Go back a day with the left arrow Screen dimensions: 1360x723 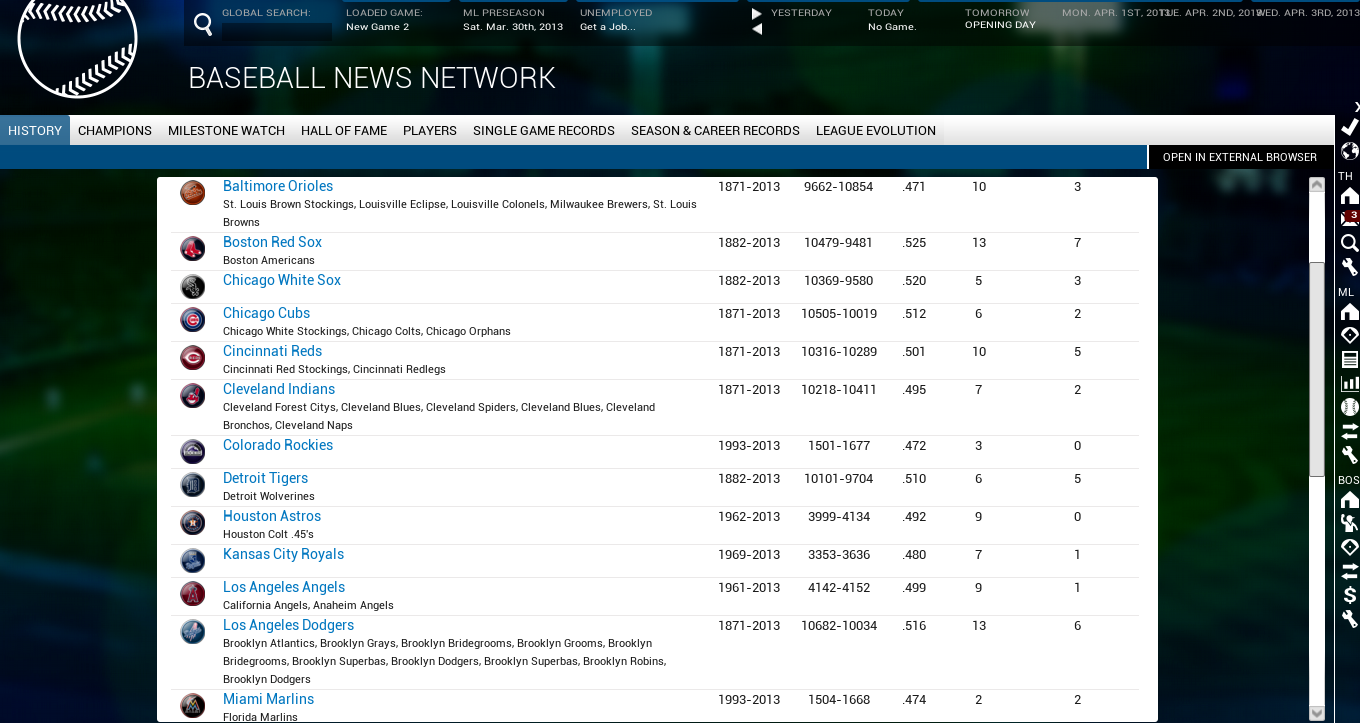[x=757, y=29]
